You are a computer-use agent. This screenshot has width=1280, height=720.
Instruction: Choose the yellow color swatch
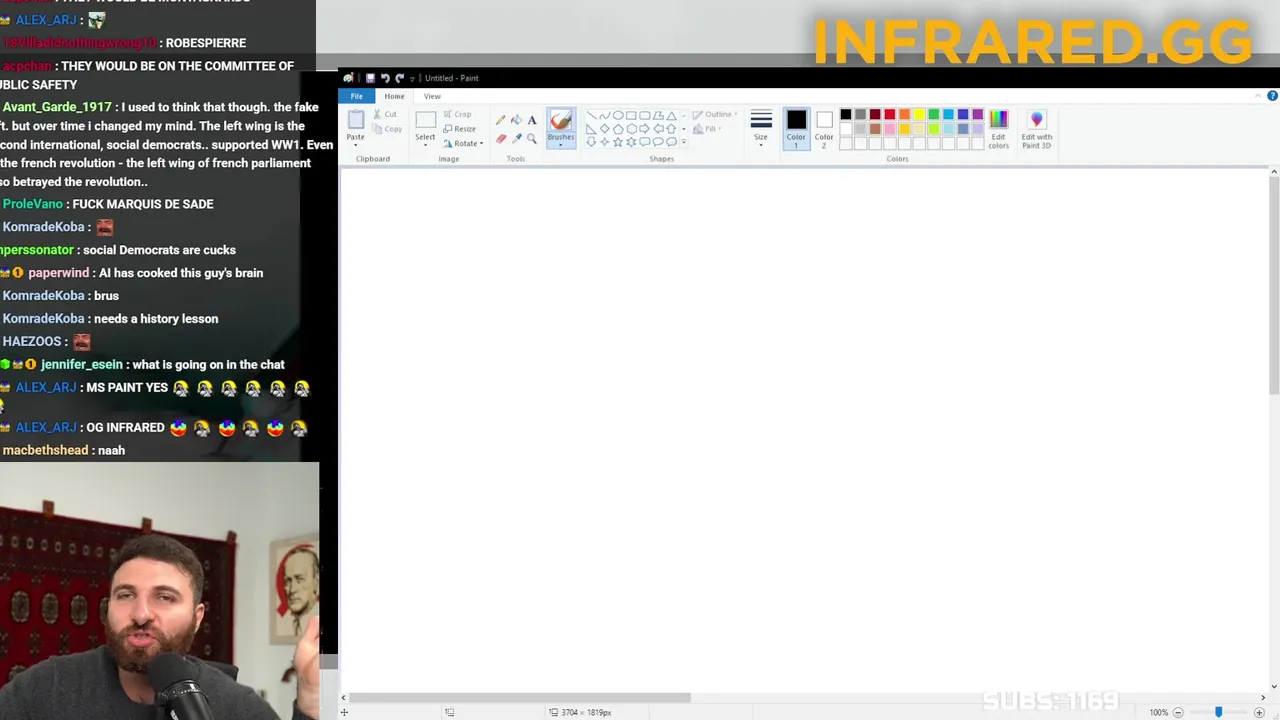[x=919, y=114]
